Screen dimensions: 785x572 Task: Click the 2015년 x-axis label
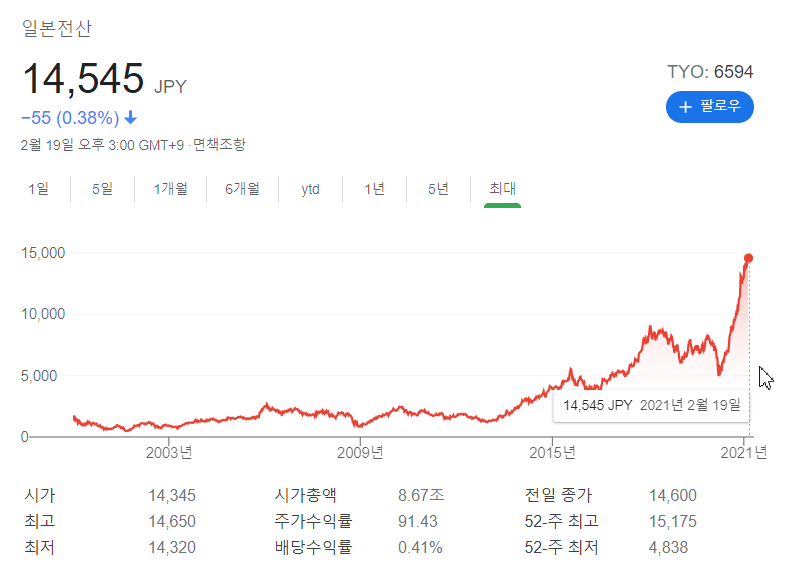552,453
